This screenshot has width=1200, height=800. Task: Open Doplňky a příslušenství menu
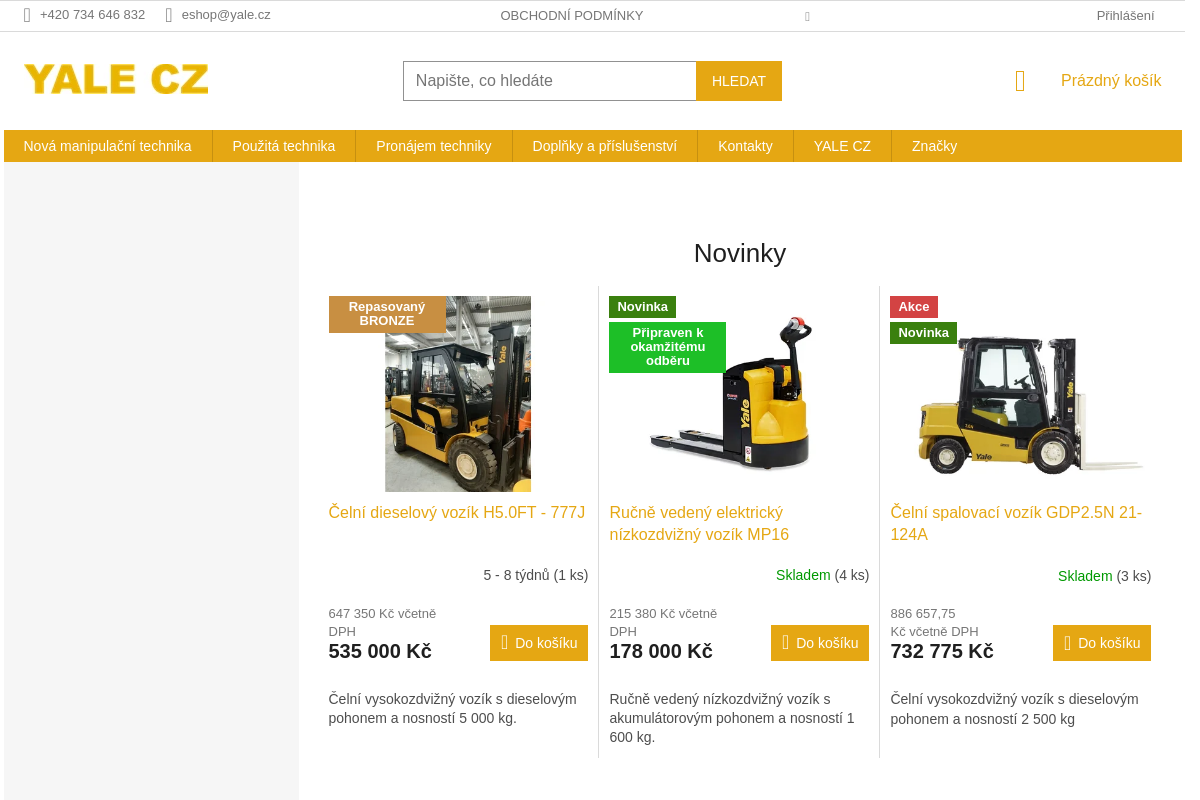point(605,146)
